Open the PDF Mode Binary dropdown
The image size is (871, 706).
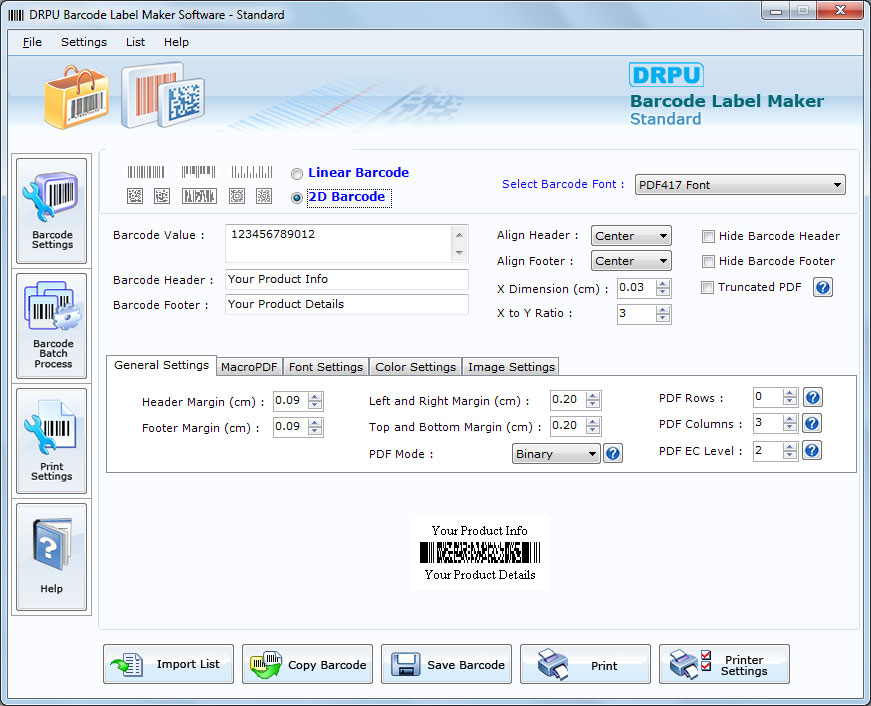[x=556, y=454]
